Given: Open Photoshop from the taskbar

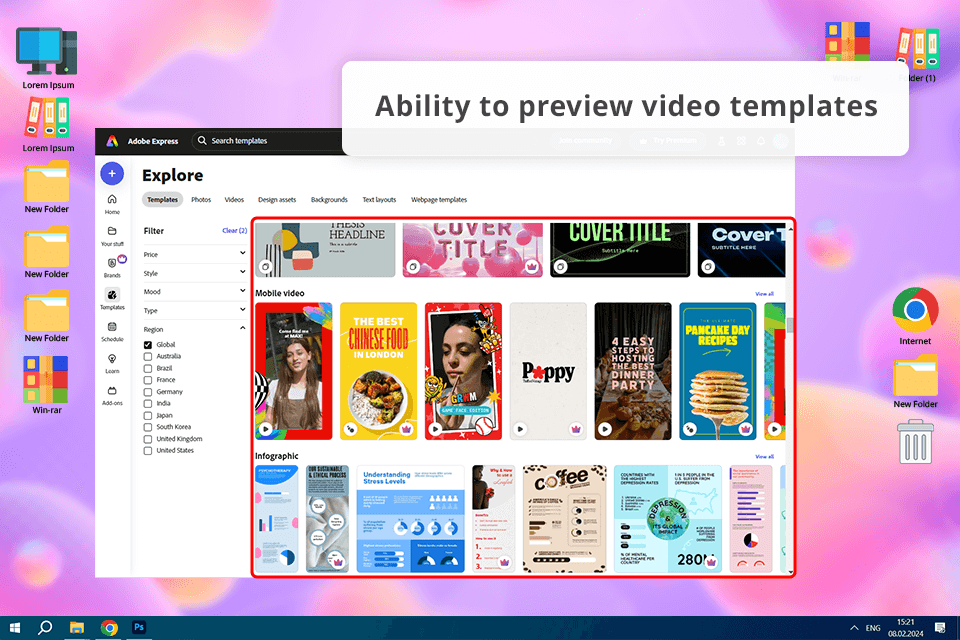Looking at the screenshot, I should click(x=139, y=627).
